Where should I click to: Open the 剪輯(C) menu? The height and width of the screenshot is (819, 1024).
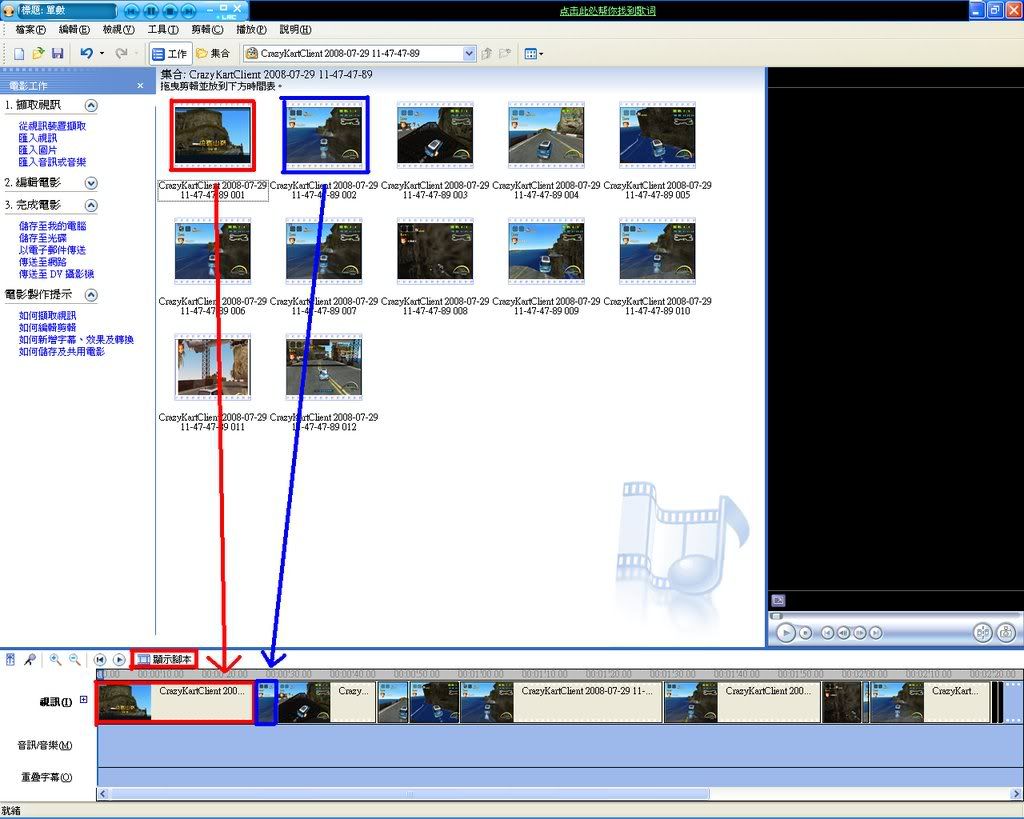(207, 30)
